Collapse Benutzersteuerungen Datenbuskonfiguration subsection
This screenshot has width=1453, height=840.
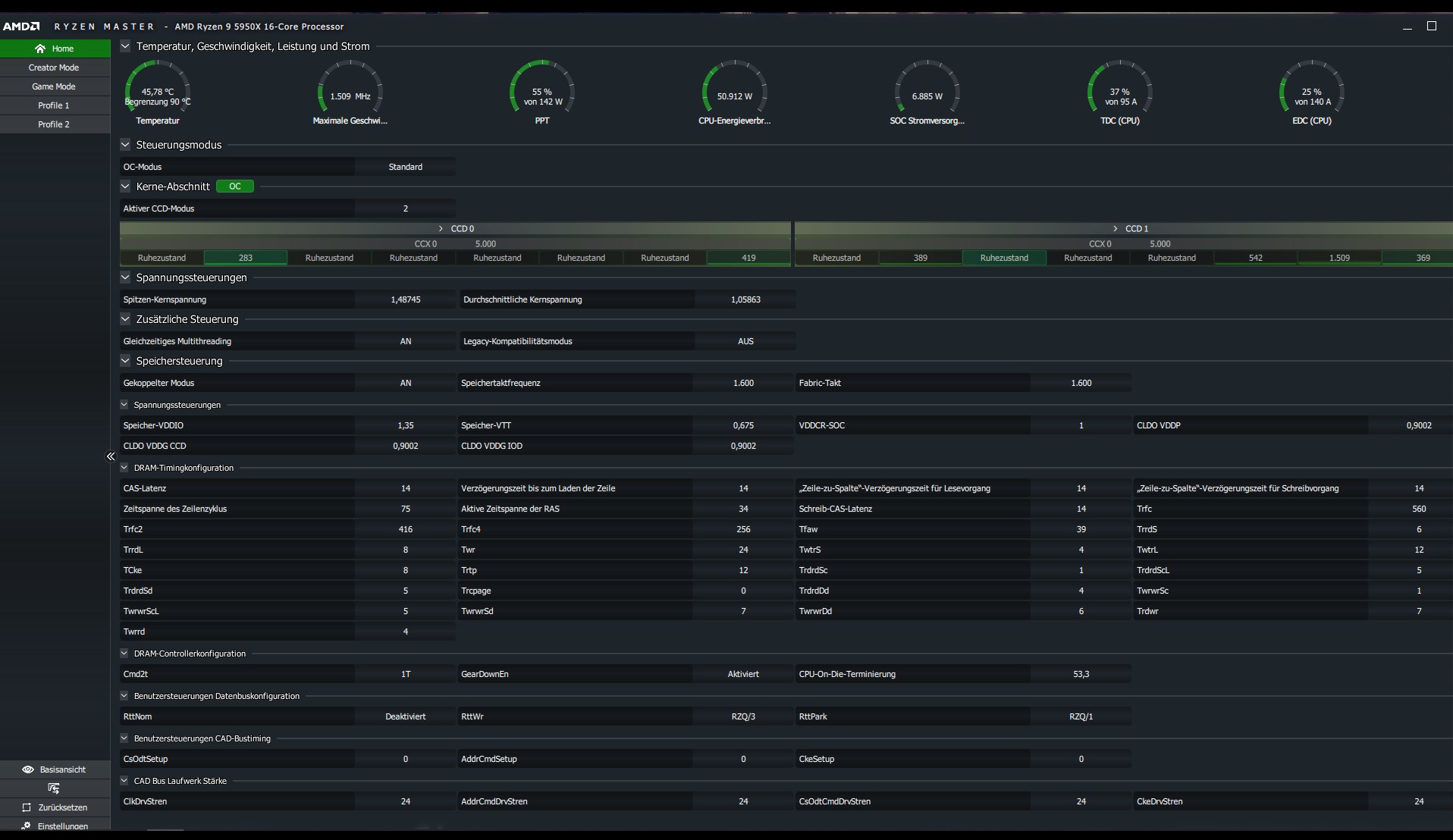[124, 696]
